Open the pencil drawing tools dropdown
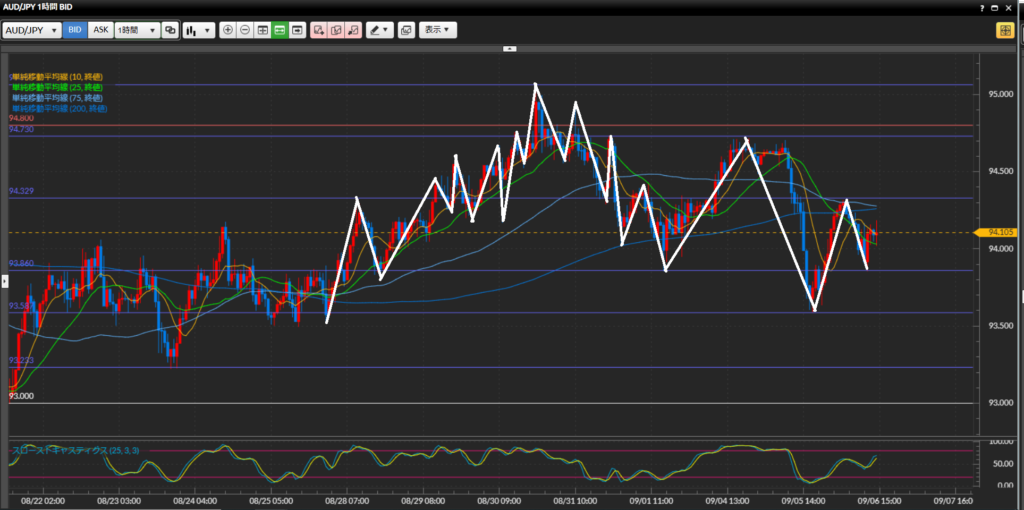Screen dimensions: 1024x510 [x=379, y=30]
